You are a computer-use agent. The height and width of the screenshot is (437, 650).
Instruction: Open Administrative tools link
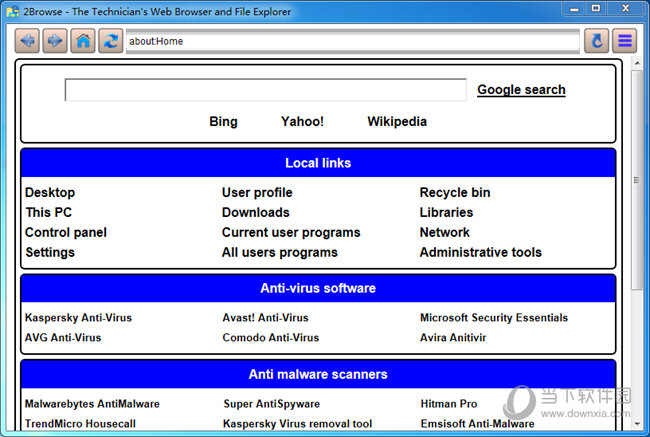480,252
